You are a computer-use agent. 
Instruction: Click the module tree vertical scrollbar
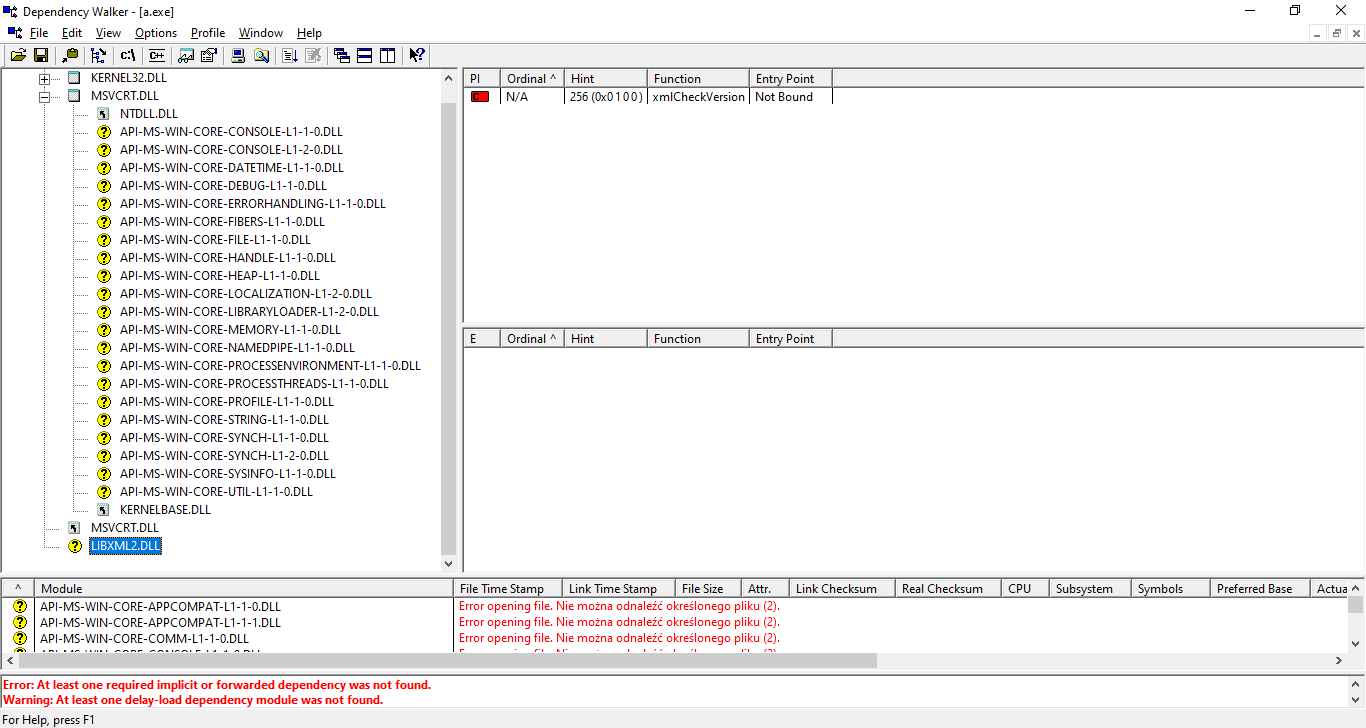click(x=449, y=320)
